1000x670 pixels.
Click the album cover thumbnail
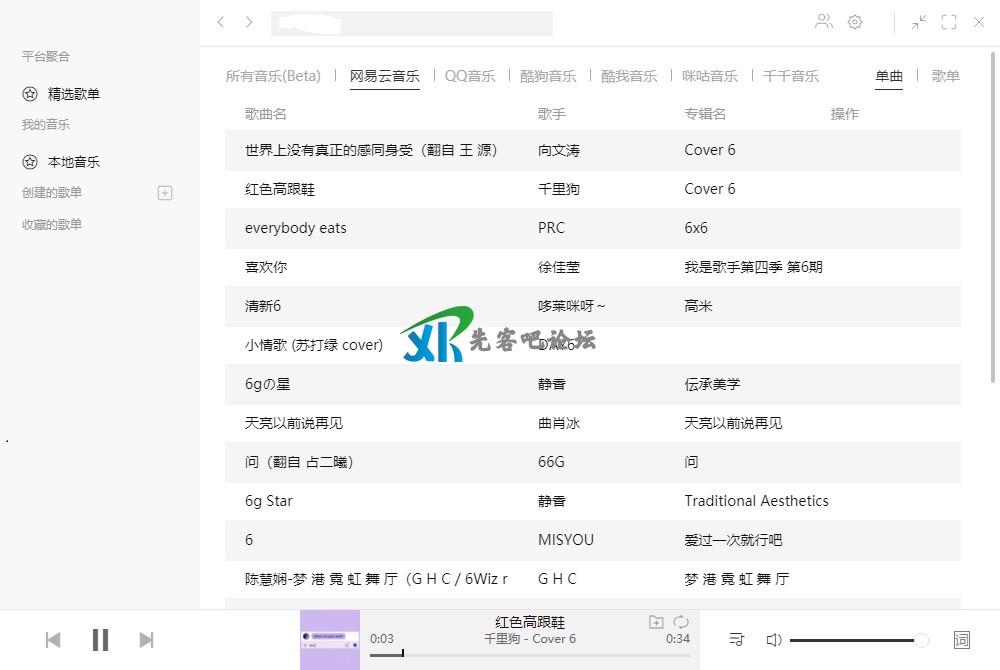329,640
